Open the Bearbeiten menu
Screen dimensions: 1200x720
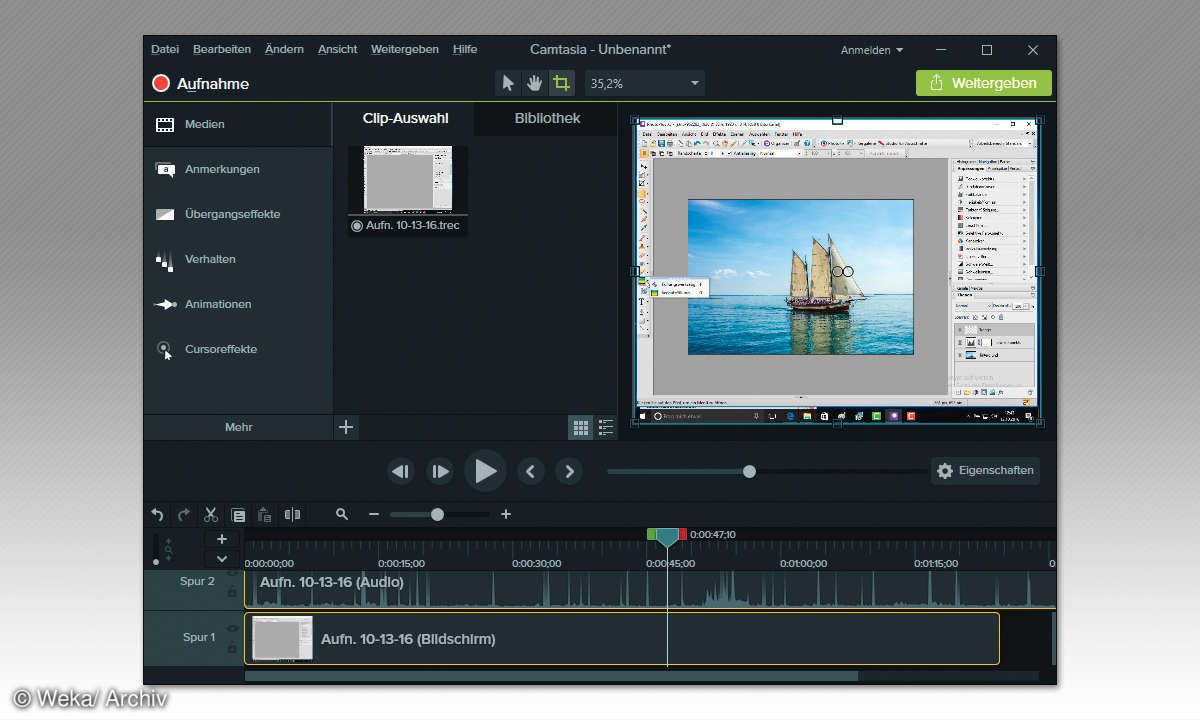coord(222,49)
